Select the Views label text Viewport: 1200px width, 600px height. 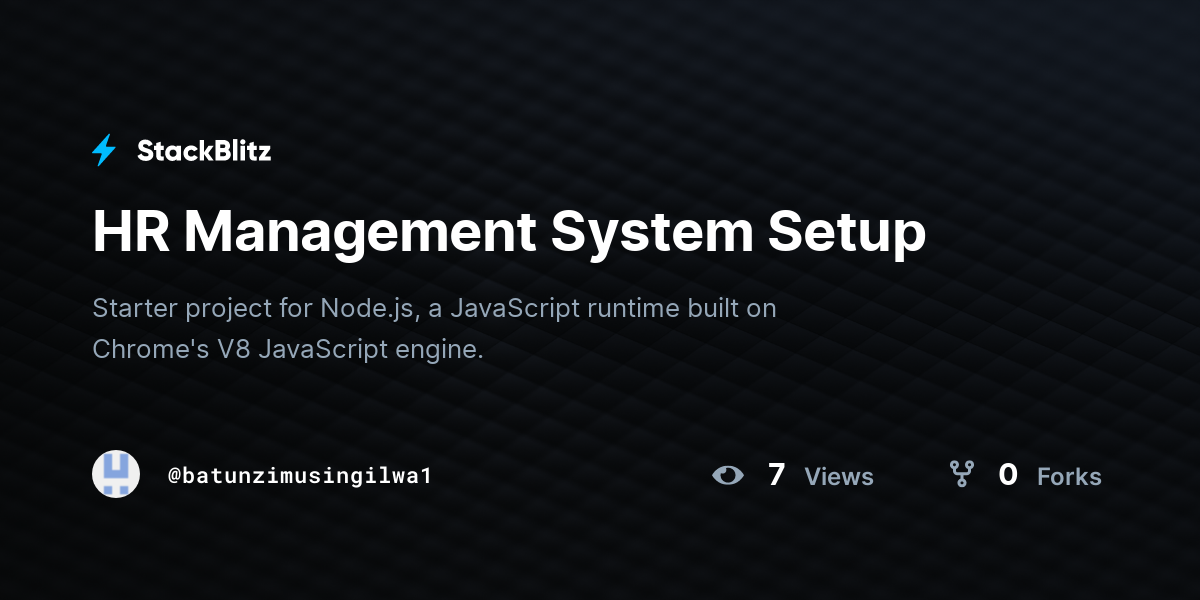(x=838, y=477)
